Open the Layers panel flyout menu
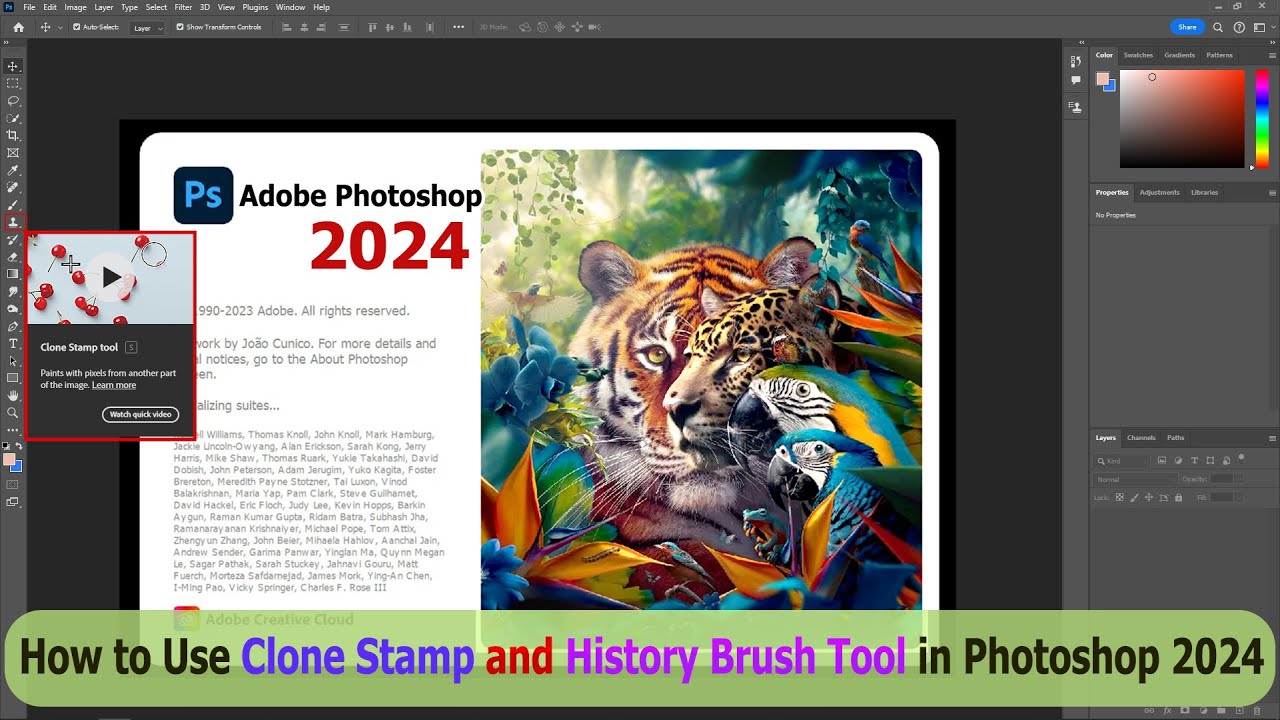 (x=1272, y=438)
